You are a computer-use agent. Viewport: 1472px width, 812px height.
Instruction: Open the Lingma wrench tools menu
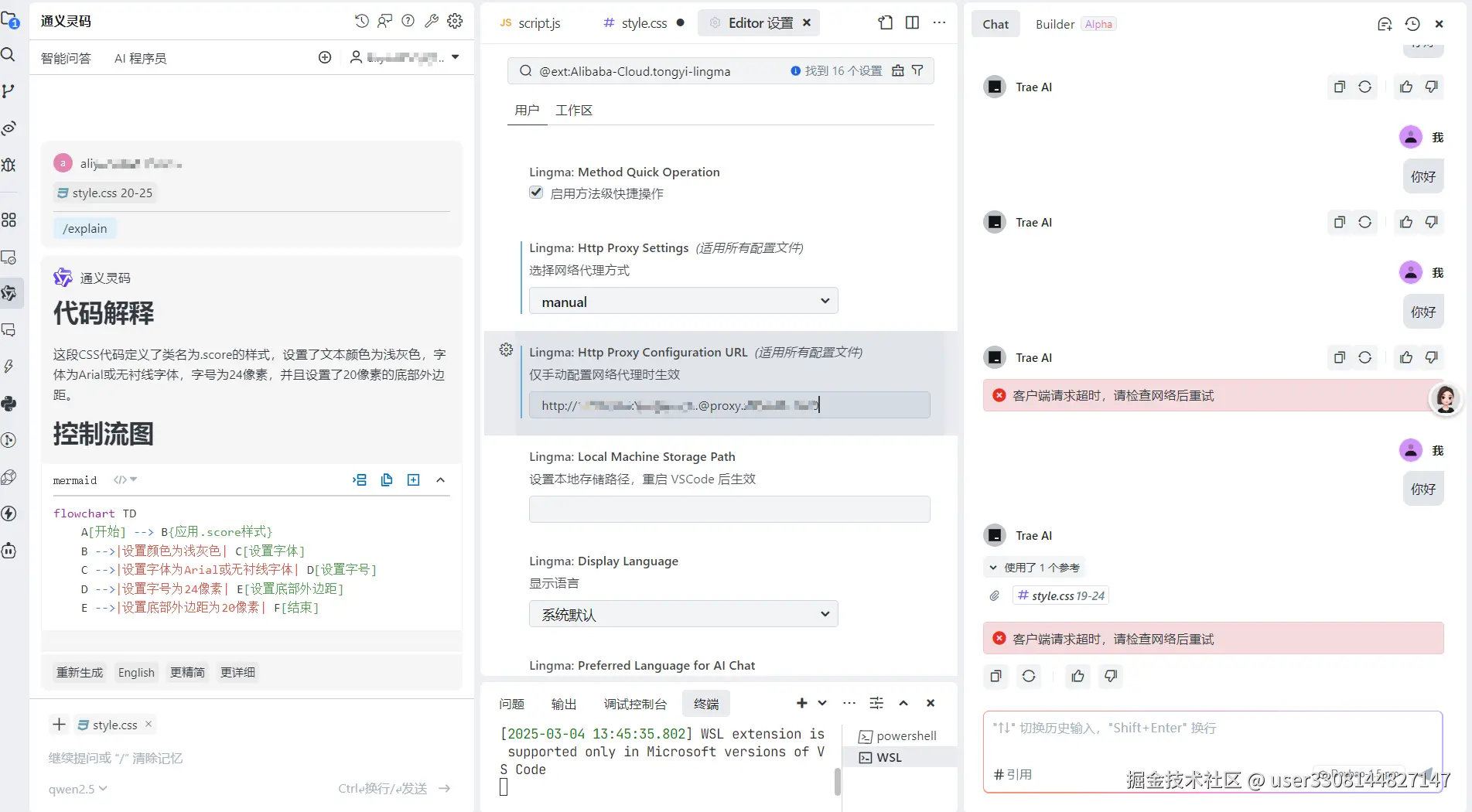[x=432, y=21]
